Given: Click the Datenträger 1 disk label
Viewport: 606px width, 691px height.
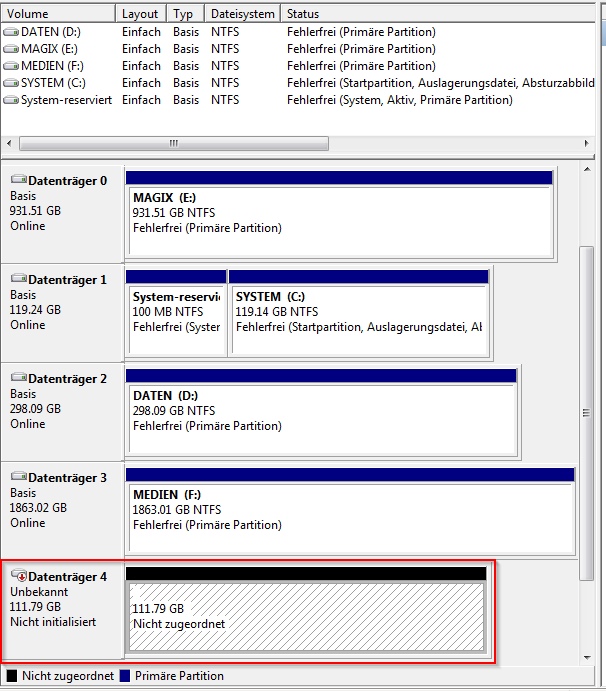Looking at the screenshot, I should pyautogui.click(x=67, y=280).
